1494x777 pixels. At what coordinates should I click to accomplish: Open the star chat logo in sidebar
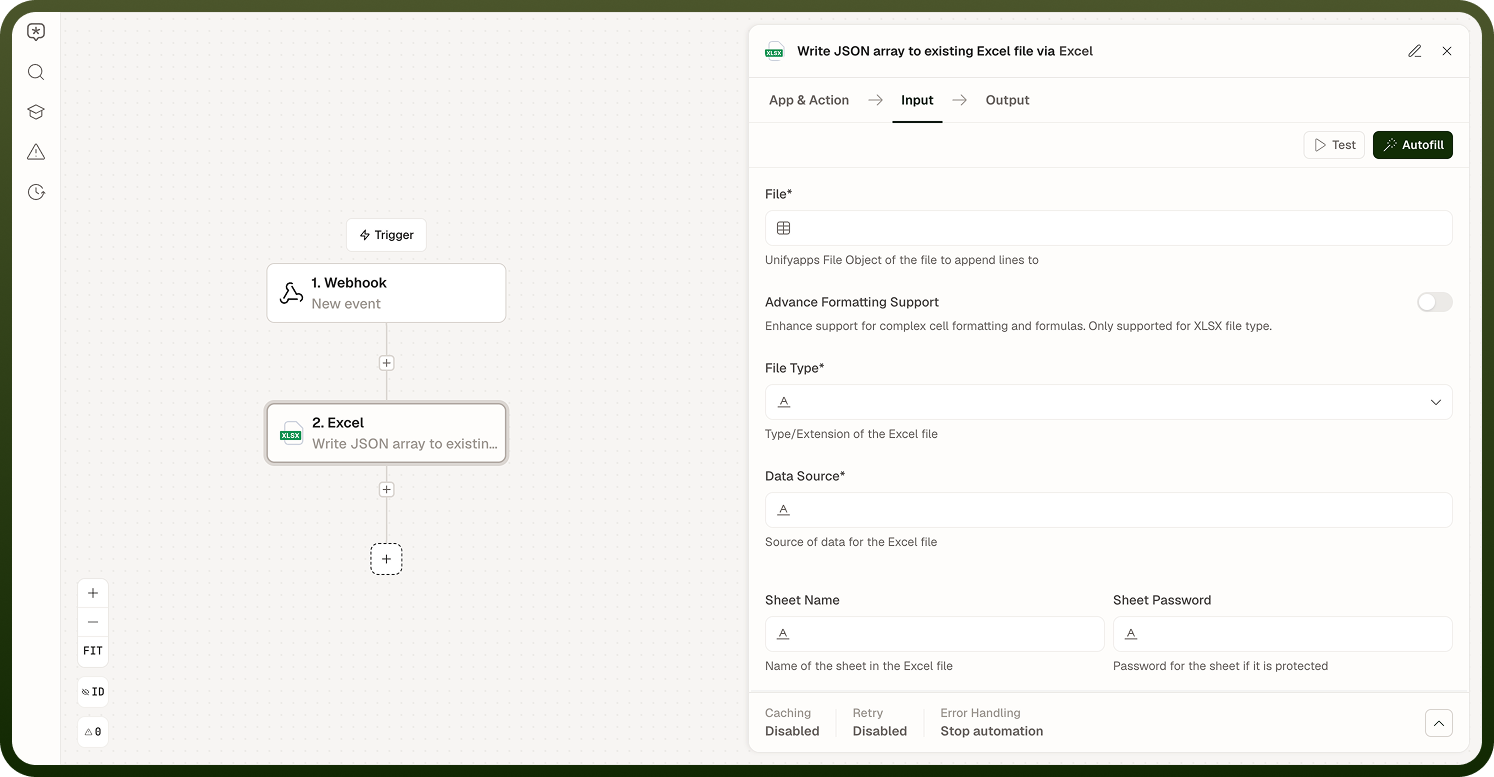[x=36, y=32]
